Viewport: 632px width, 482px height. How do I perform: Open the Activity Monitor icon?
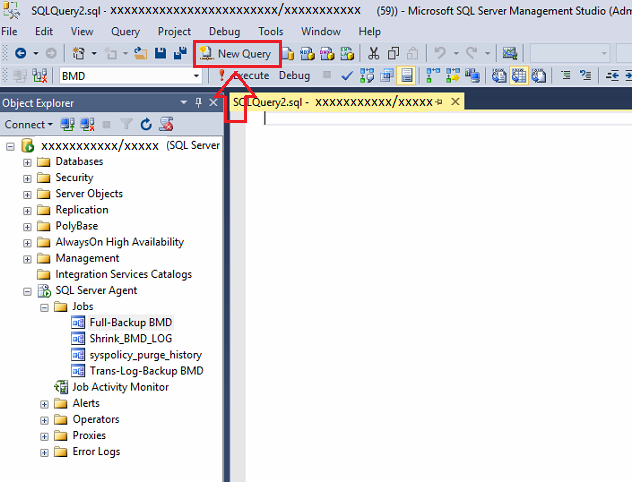[x=510, y=53]
